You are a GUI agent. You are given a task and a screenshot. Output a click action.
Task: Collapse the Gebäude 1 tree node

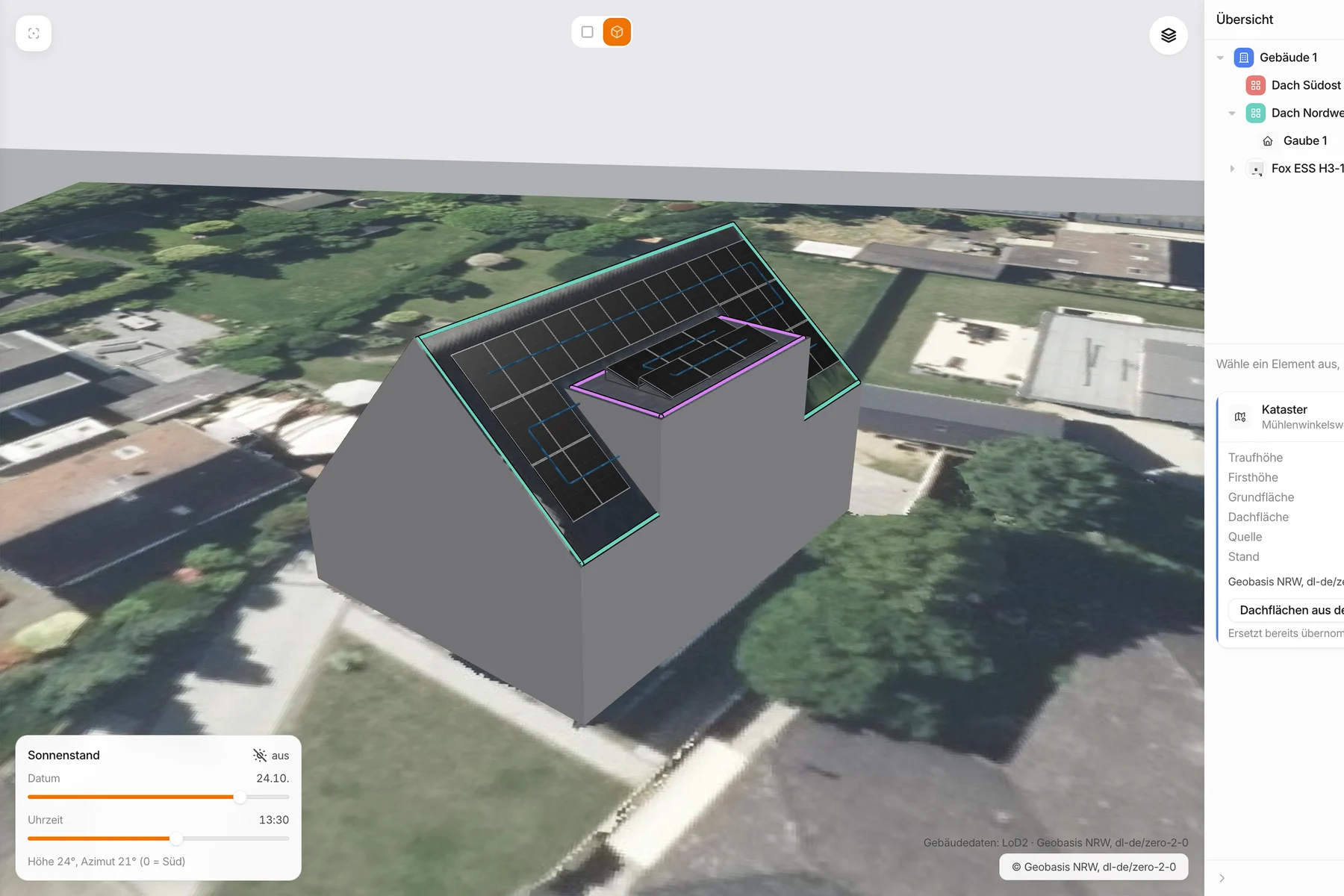[1220, 57]
